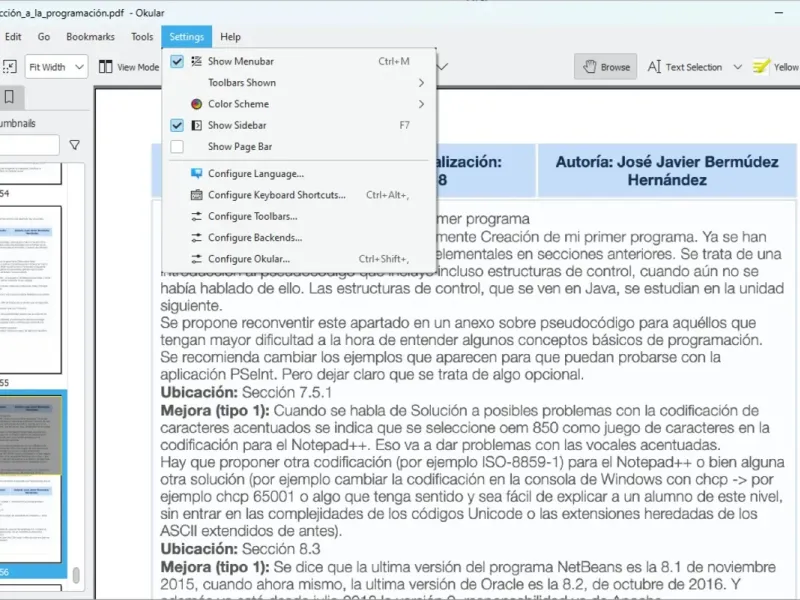The height and width of the screenshot is (600, 800).
Task: Open Configure Language menu entry
Action: (x=299, y=173)
